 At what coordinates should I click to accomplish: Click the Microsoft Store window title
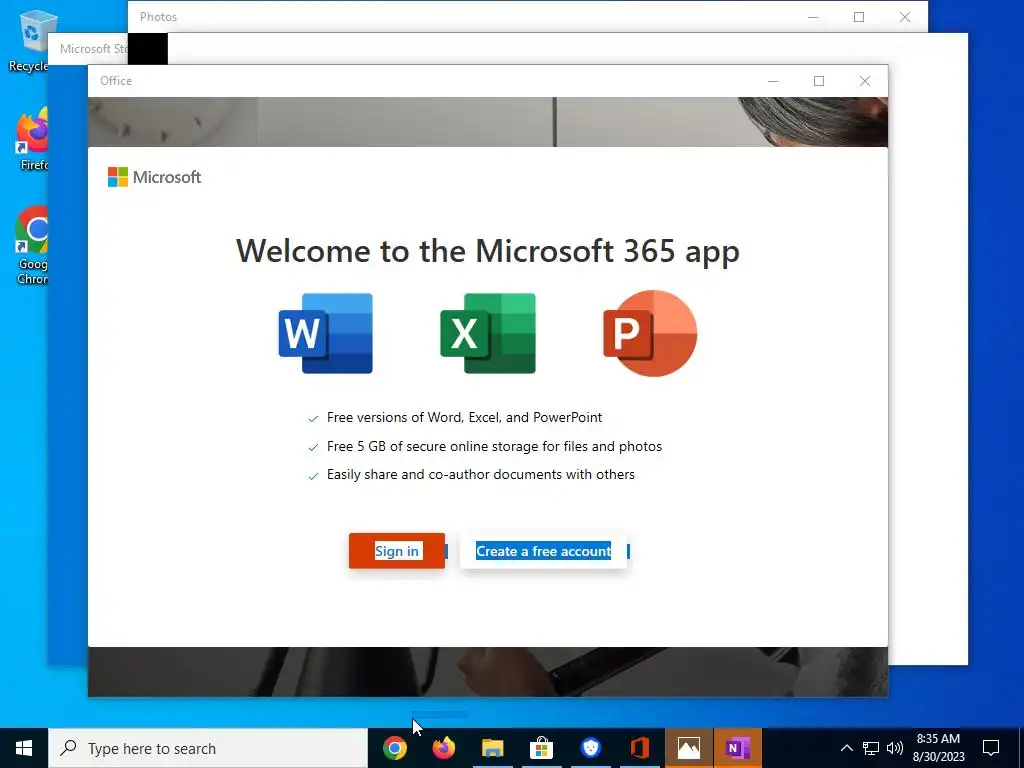tap(93, 49)
